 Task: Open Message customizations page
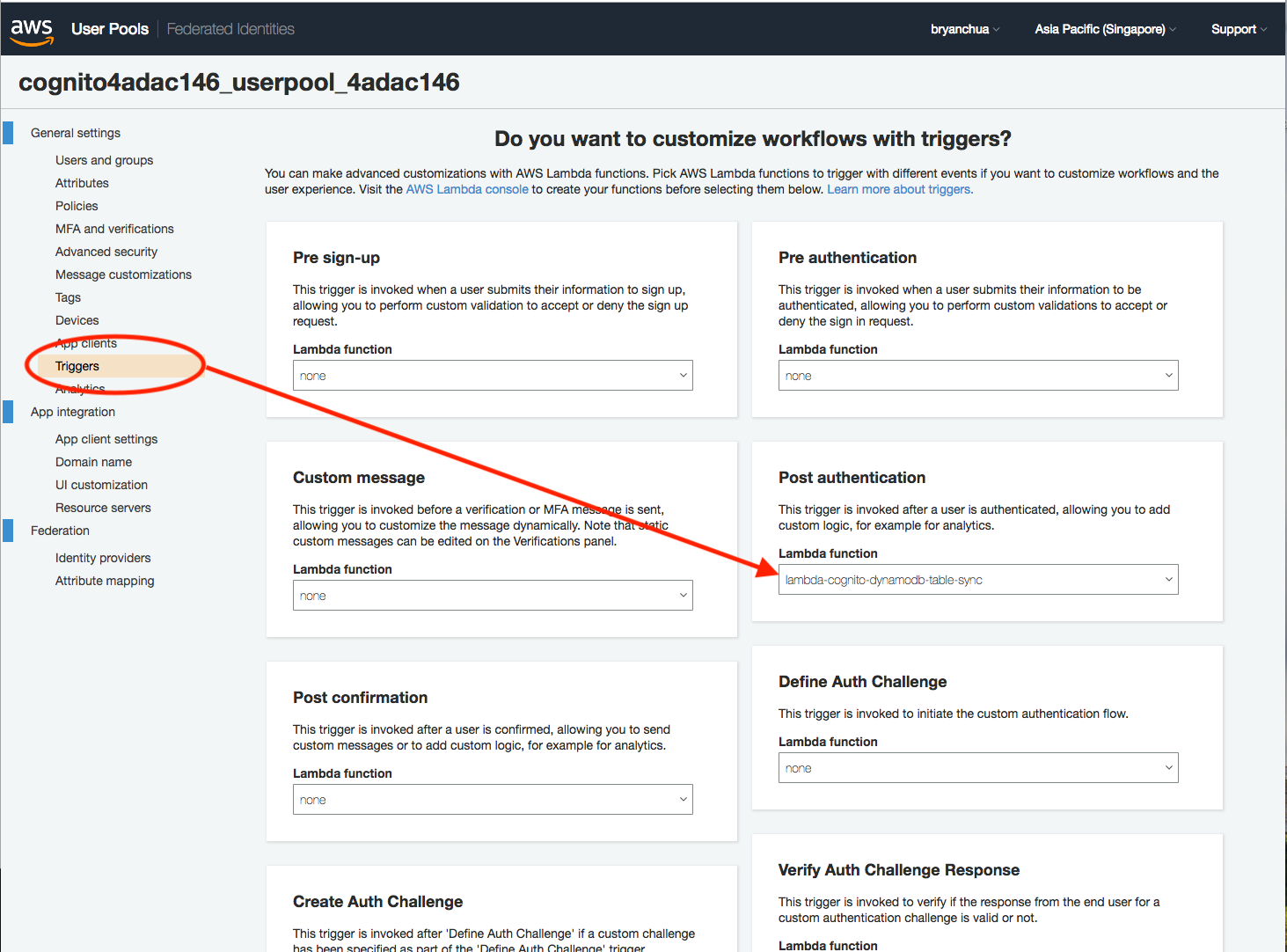[123, 275]
